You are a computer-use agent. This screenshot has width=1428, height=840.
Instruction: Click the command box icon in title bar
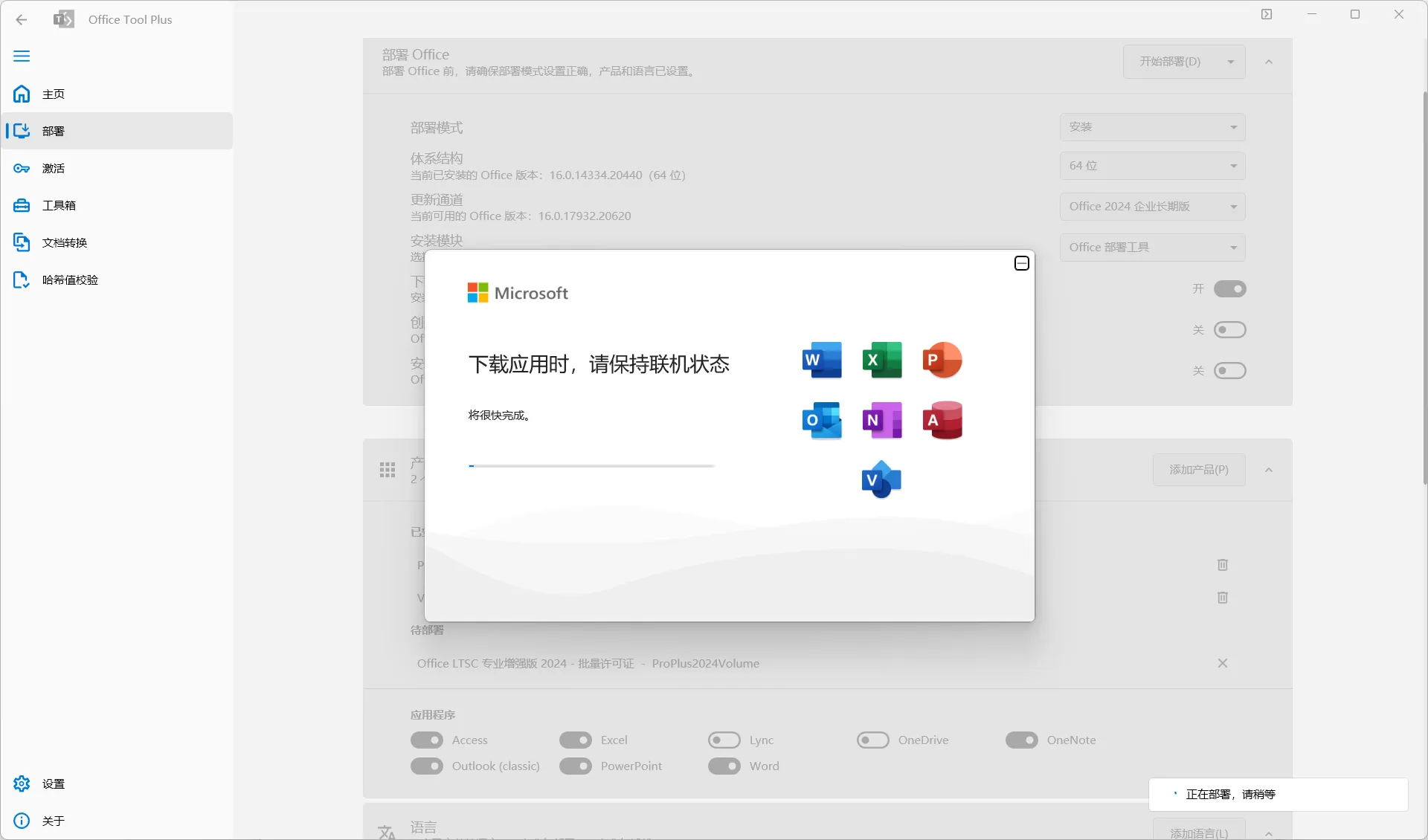pos(1267,14)
